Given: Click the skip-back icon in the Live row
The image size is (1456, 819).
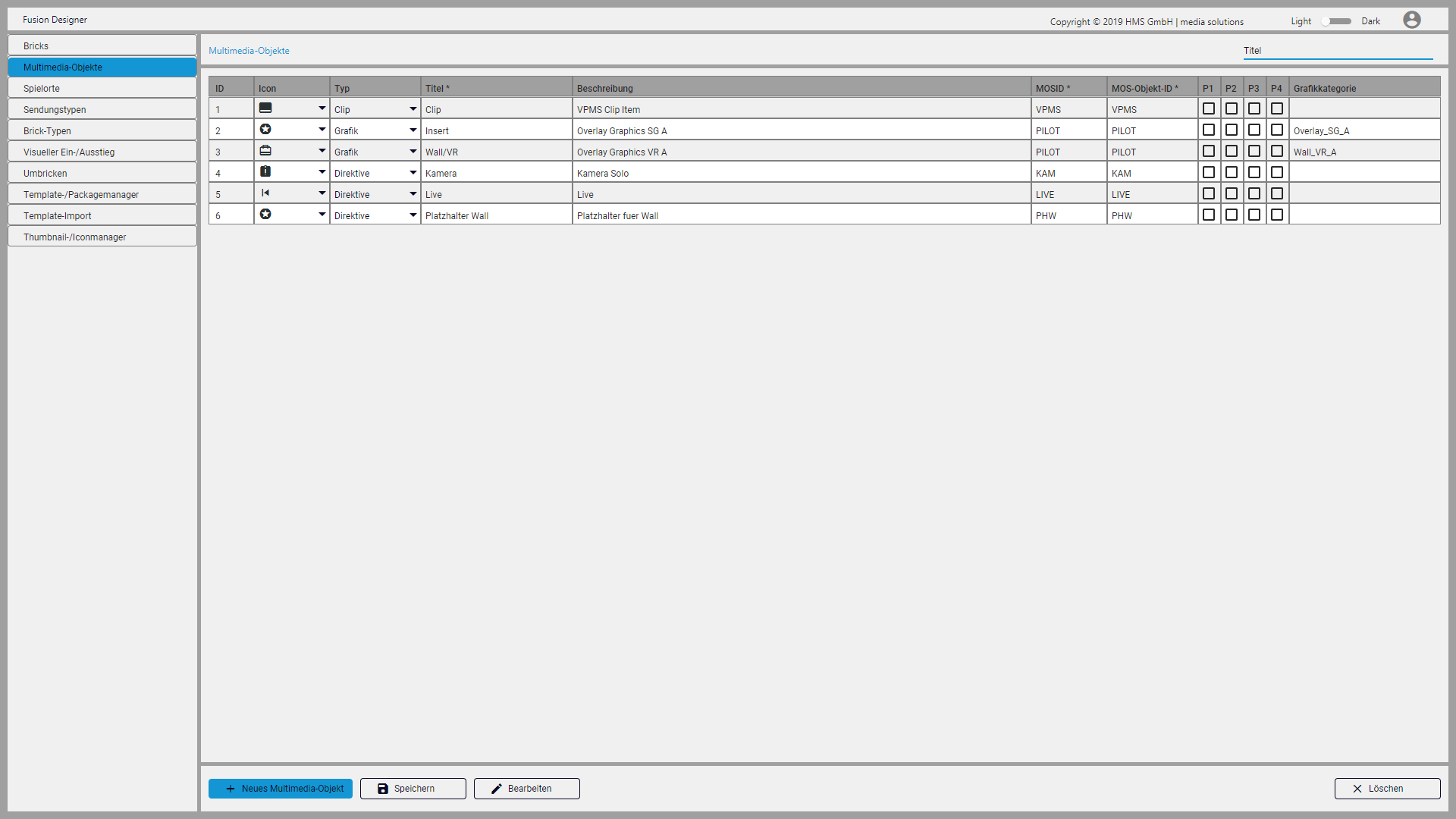Looking at the screenshot, I should click(265, 193).
